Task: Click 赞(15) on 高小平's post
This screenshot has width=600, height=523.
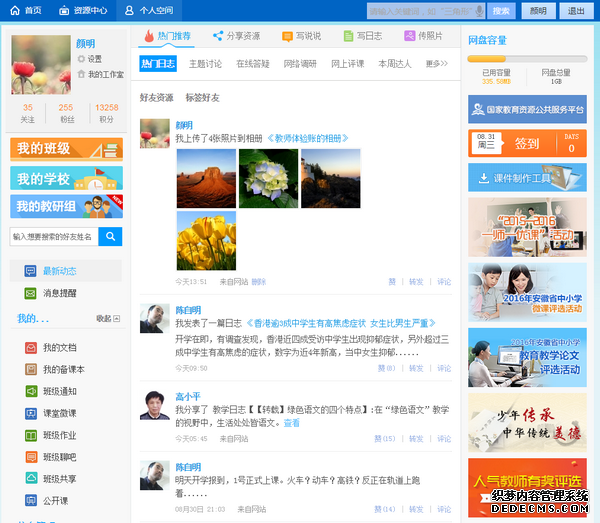Action: (x=385, y=439)
